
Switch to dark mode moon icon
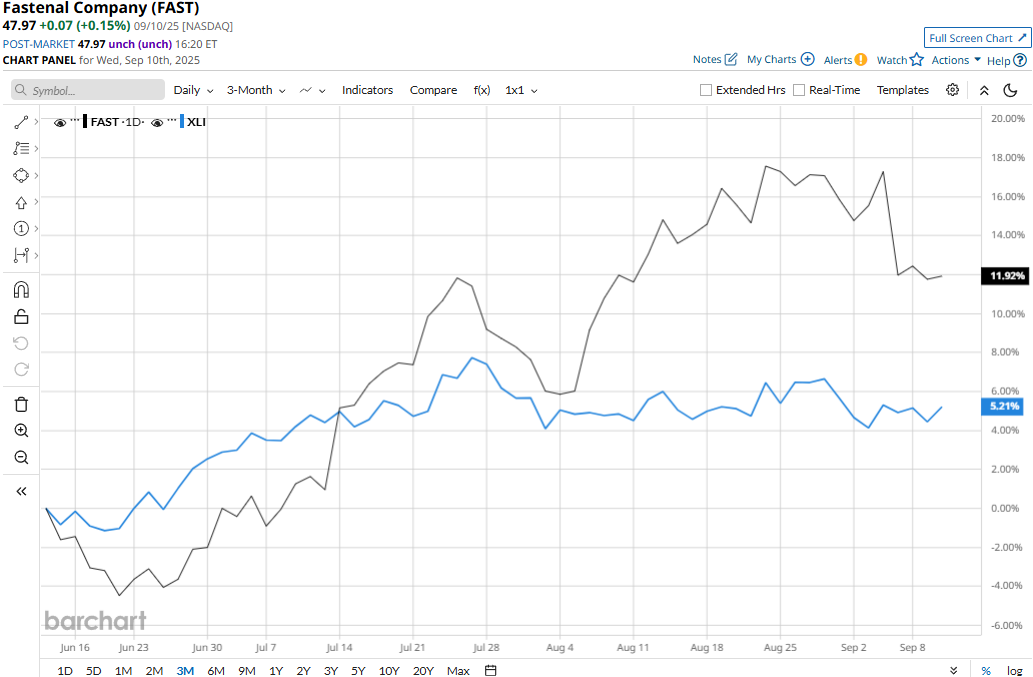(x=1010, y=90)
